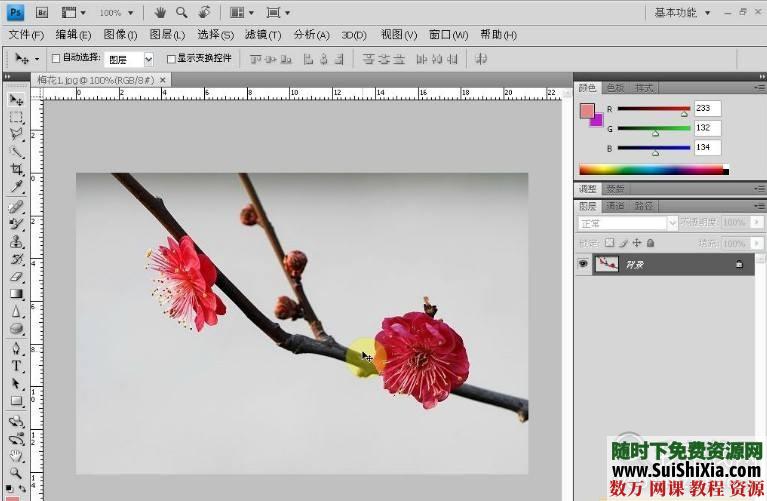Viewport: 767px width, 501px height.
Task: Select the Brush tool
Action: (16, 224)
